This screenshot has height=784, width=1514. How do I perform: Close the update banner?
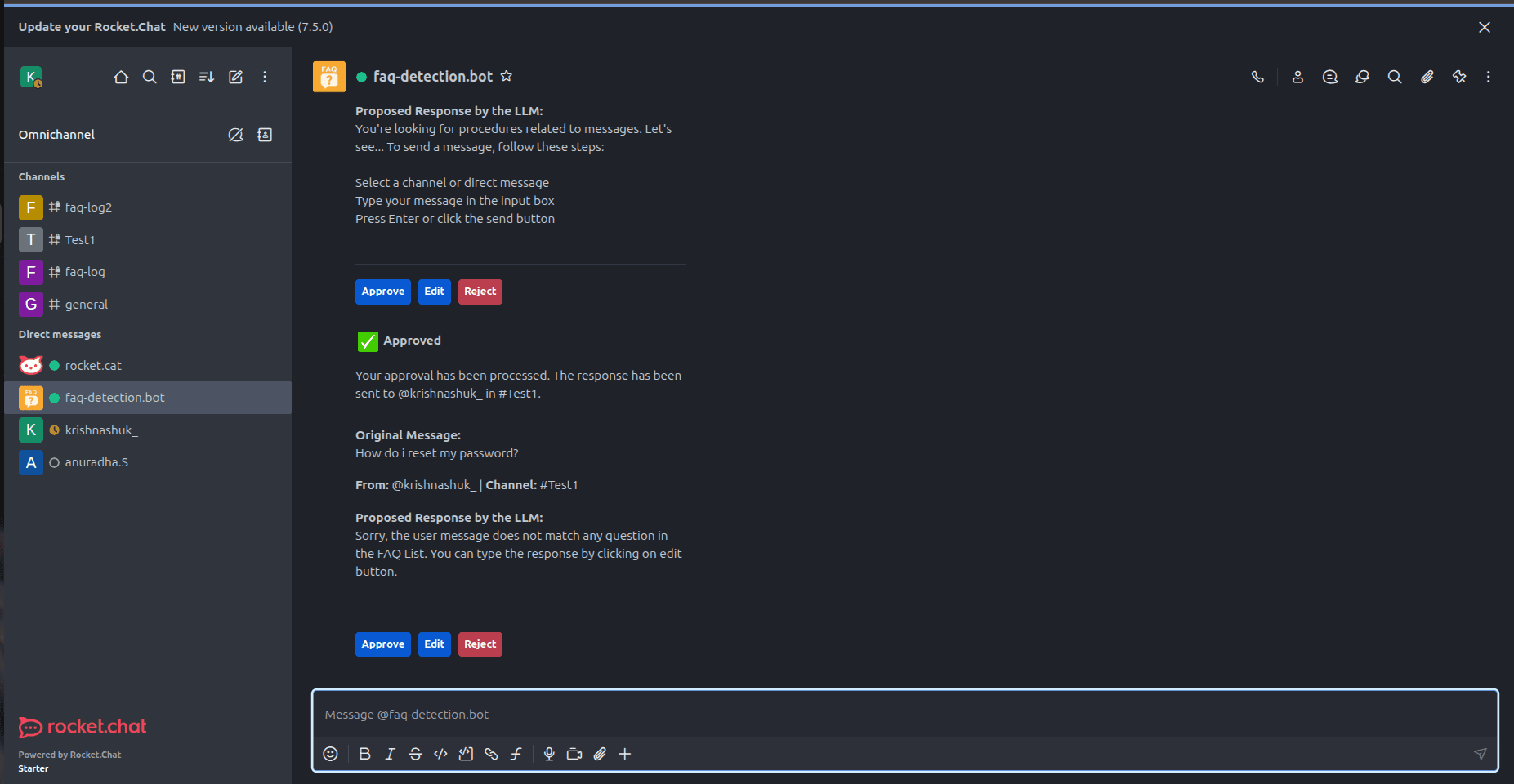[1485, 27]
